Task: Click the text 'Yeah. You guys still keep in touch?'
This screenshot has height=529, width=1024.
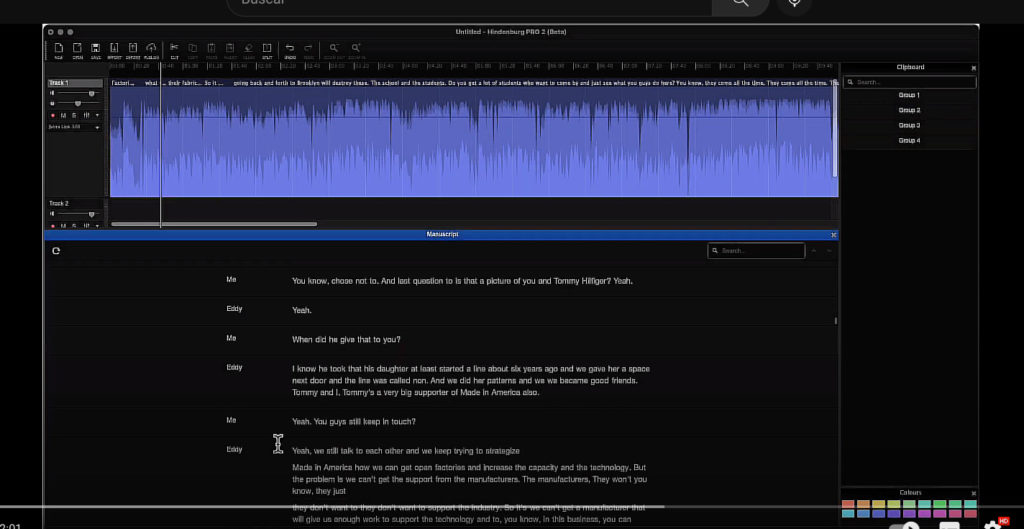Action: click(353, 422)
